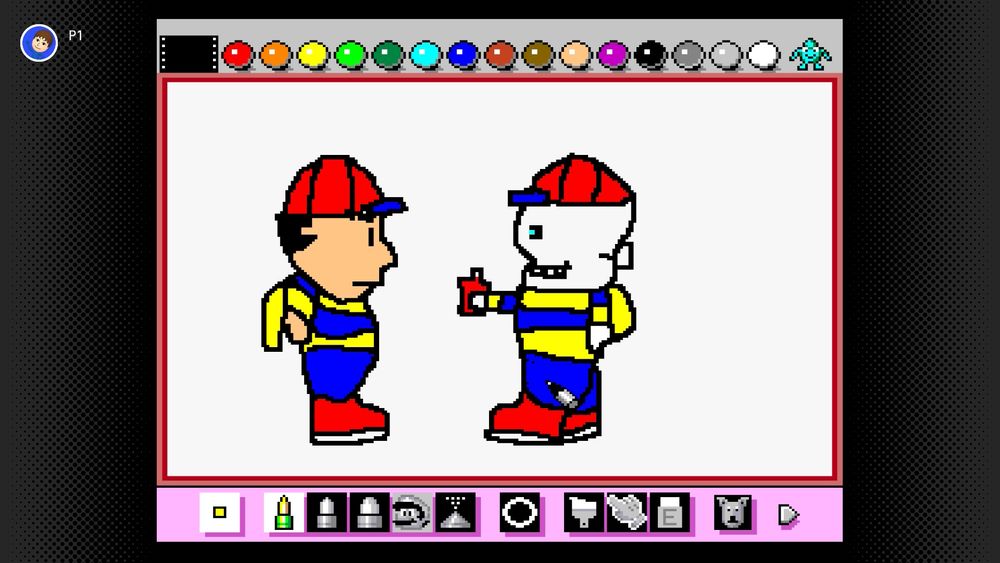Select the large pen tool
The width and height of the screenshot is (1000, 563).
click(369, 512)
